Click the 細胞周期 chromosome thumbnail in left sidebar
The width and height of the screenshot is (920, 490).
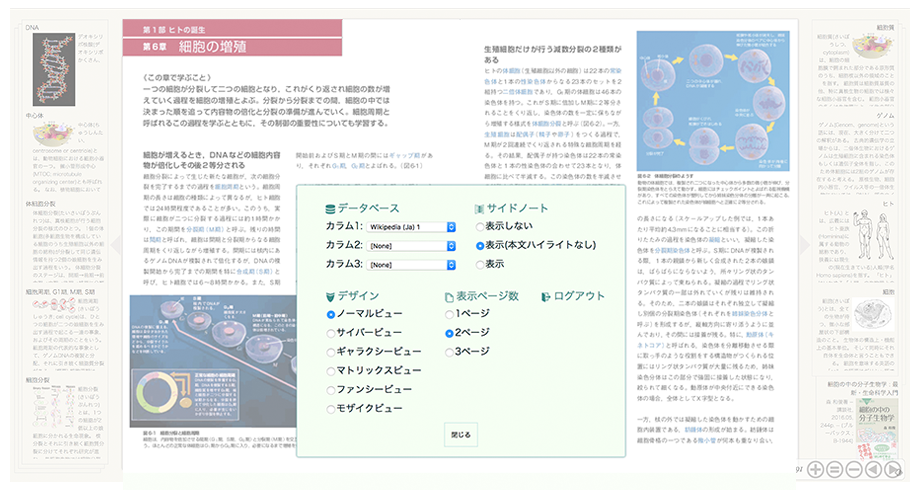coord(54,305)
